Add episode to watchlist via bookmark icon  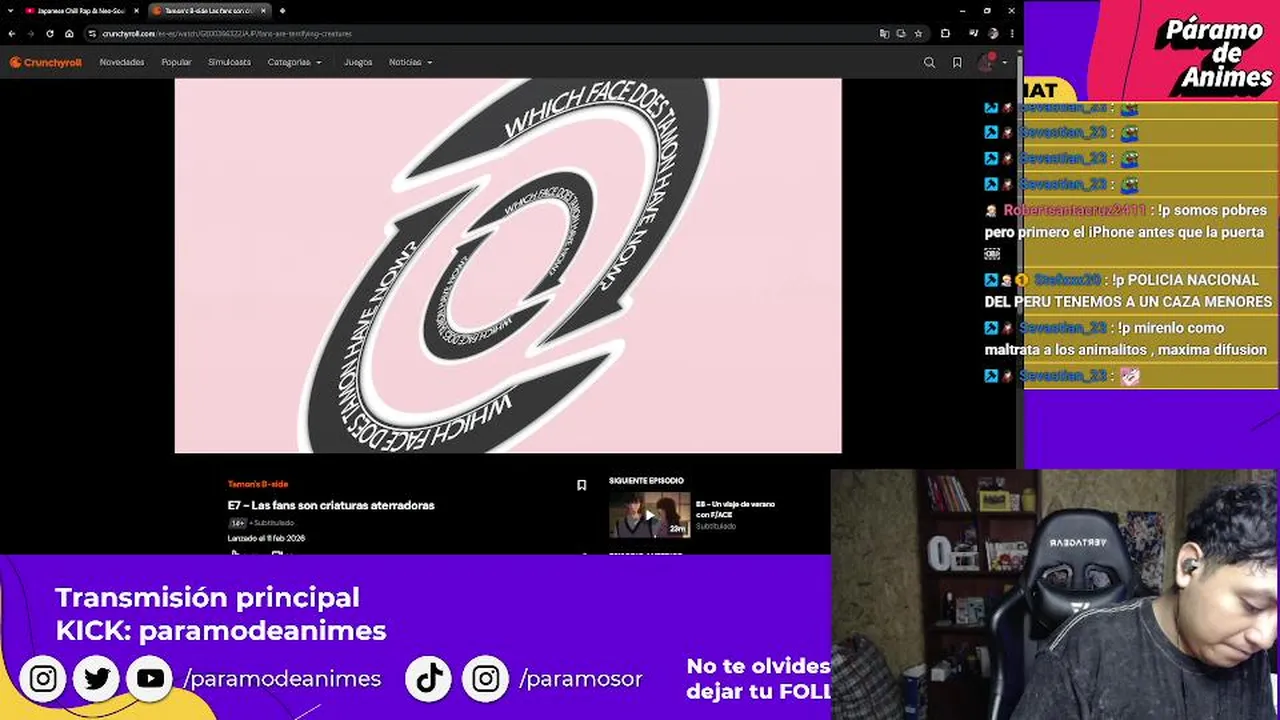point(581,485)
